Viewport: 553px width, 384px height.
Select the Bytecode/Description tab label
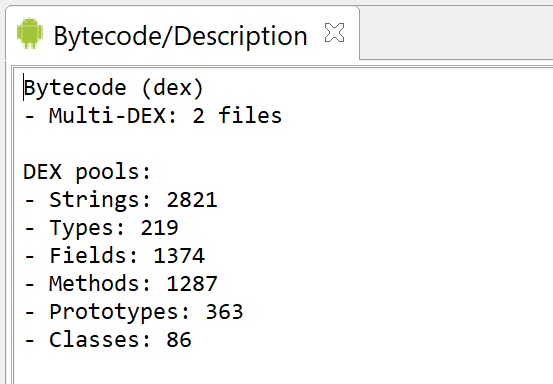(180, 36)
